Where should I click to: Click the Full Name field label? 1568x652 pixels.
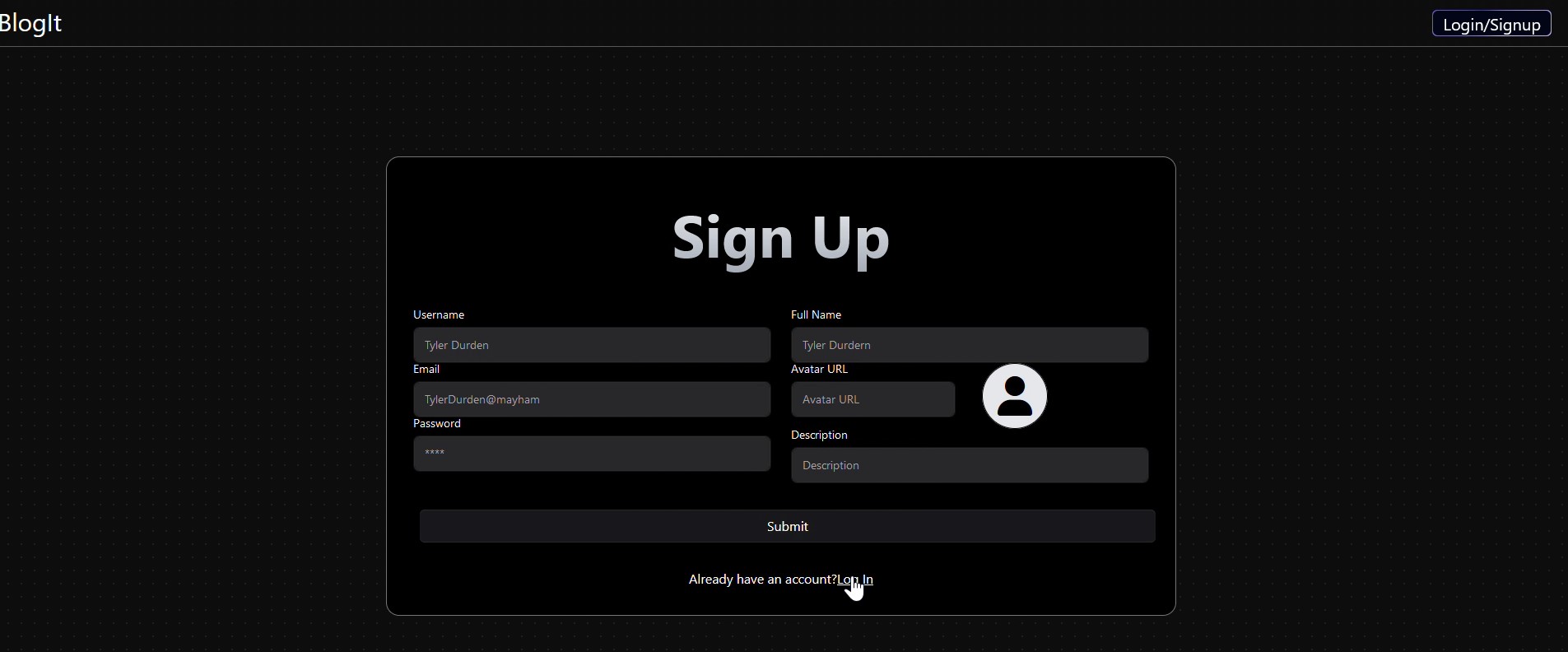(x=816, y=314)
